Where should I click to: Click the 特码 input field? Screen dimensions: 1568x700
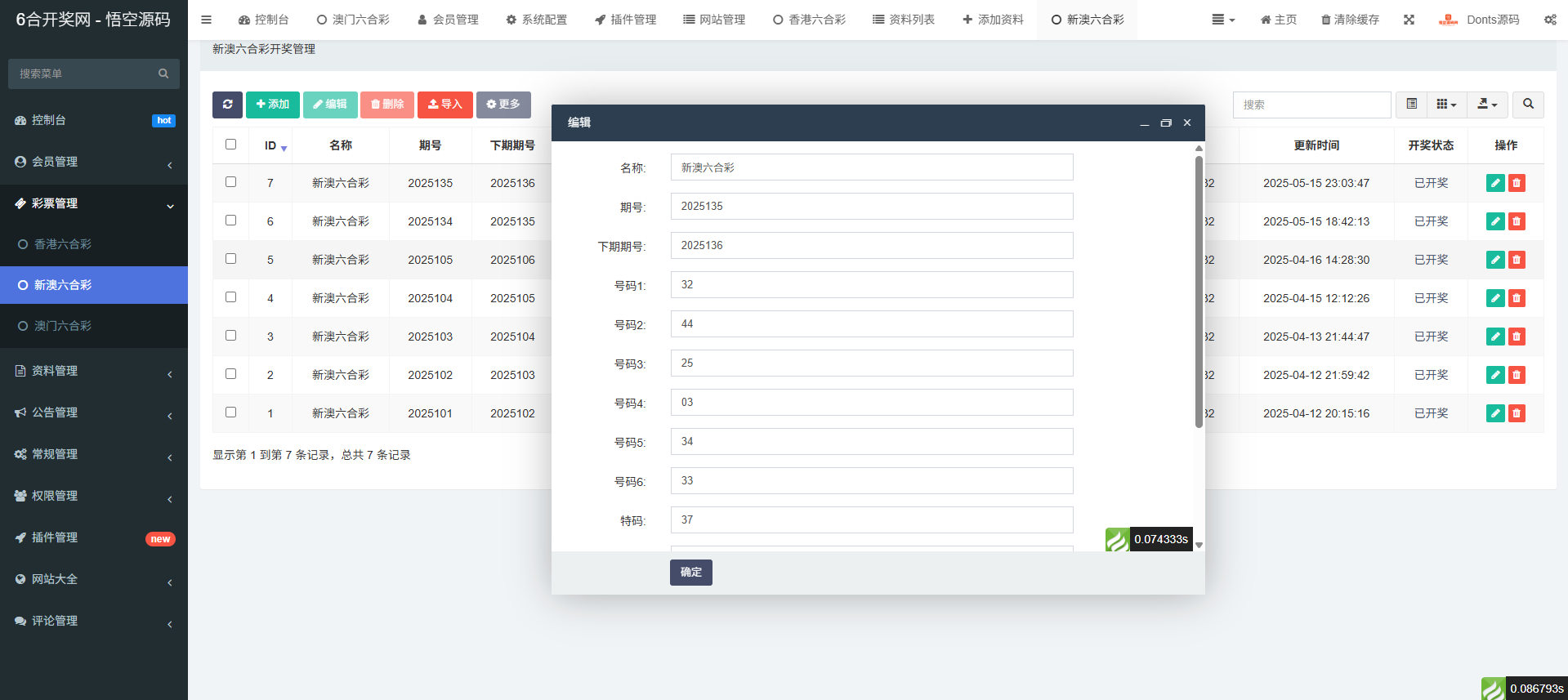pos(871,519)
